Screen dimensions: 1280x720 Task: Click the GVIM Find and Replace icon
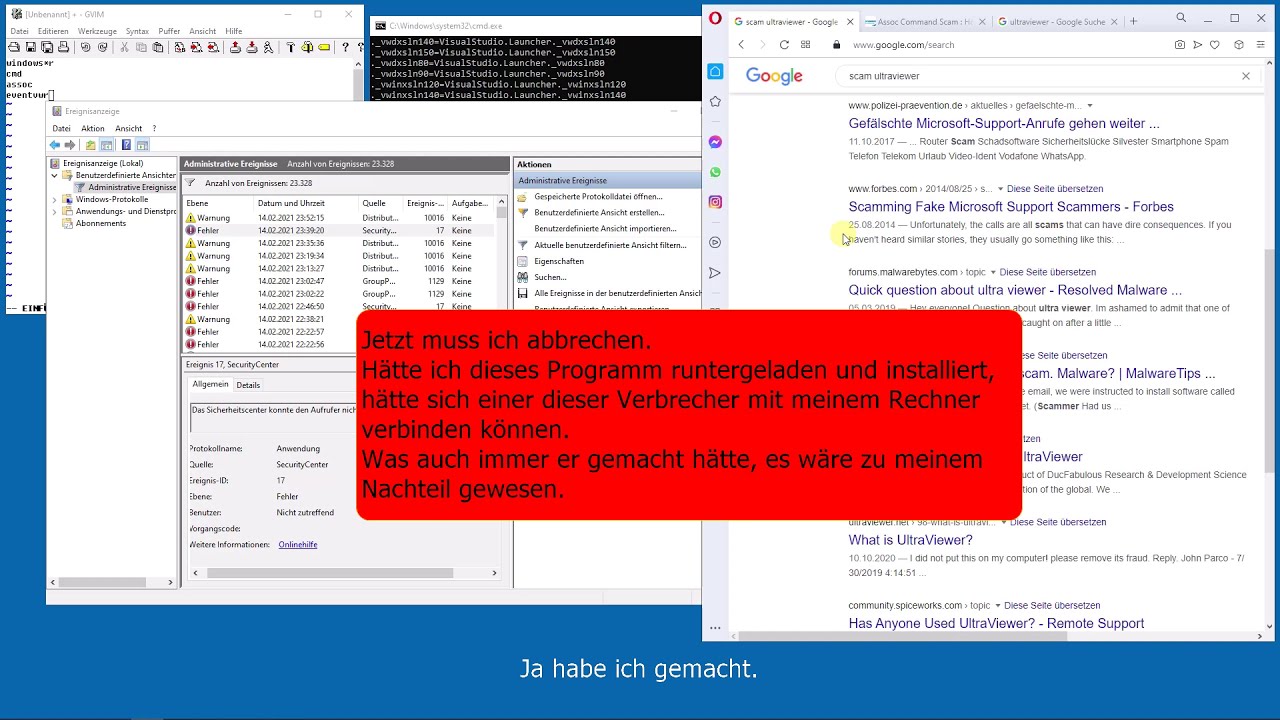pyautogui.click(x=179, y=47)
